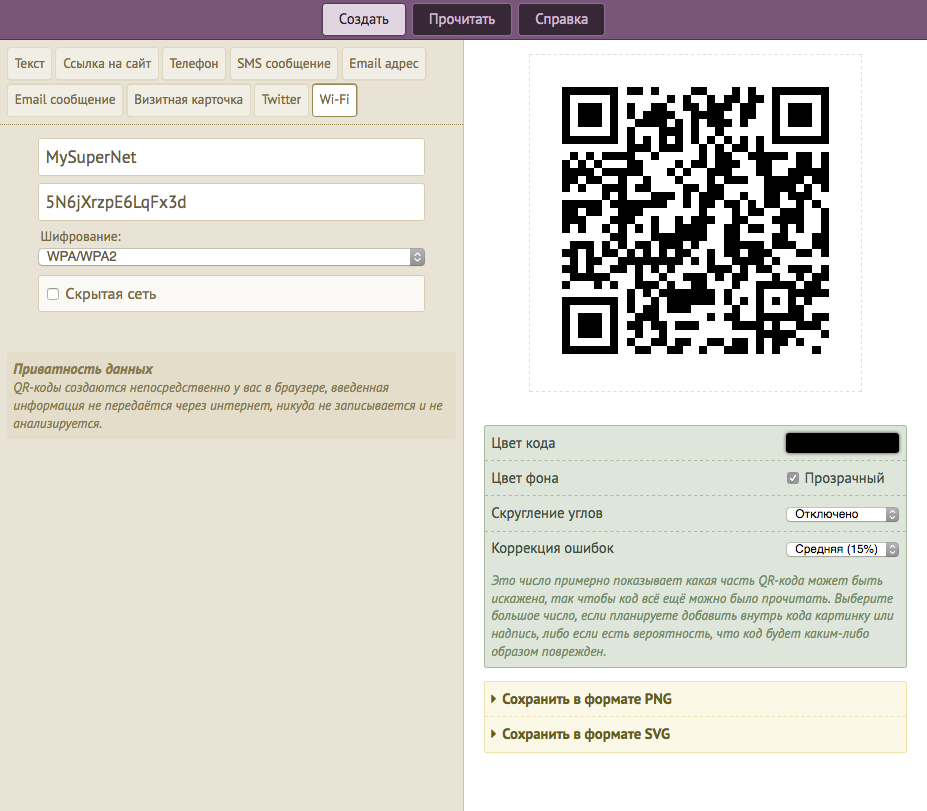Open the Коррекция ошибок dropdown

(x=842, y=549)
